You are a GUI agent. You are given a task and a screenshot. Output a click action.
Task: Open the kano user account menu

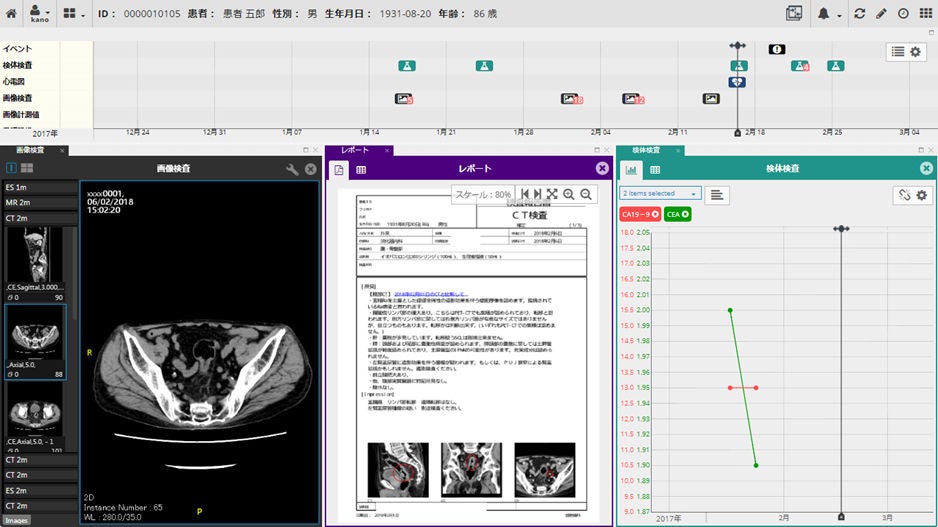pos(39,13)
